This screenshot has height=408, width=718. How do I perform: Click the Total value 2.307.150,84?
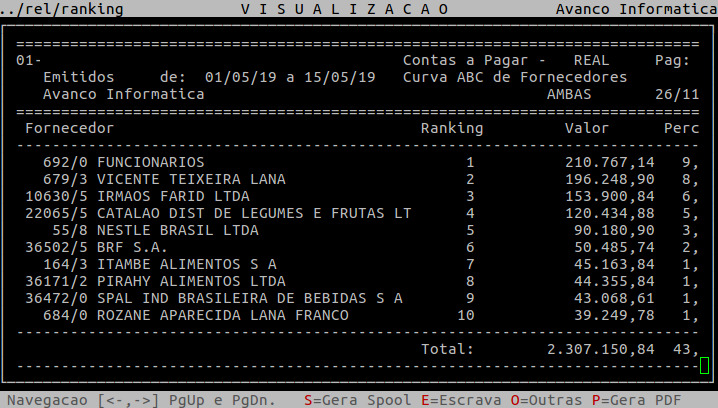[x=601, y=349]
